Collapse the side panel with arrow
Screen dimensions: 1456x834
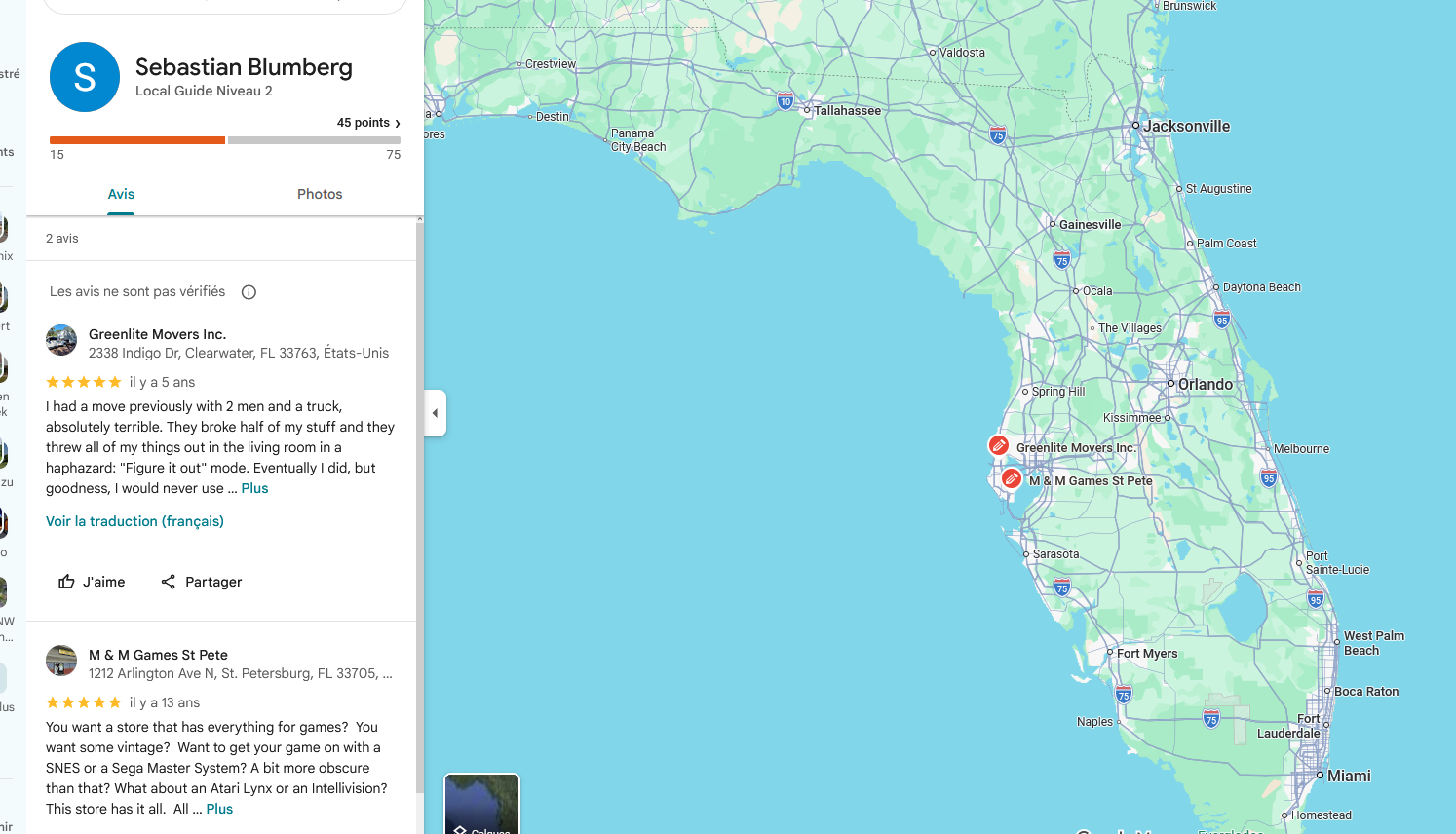[x=435, y=413]
